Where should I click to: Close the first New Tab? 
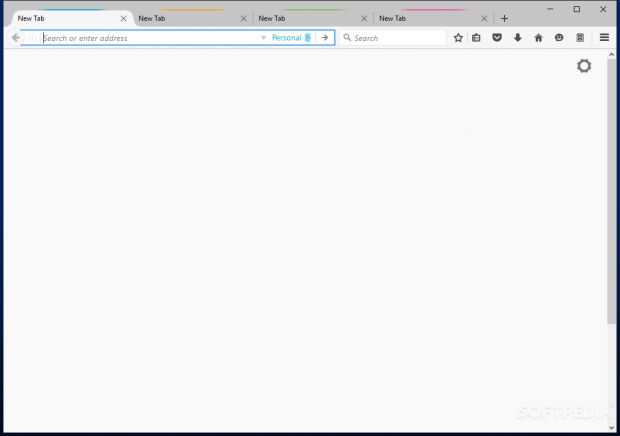[x=123, y=18]
